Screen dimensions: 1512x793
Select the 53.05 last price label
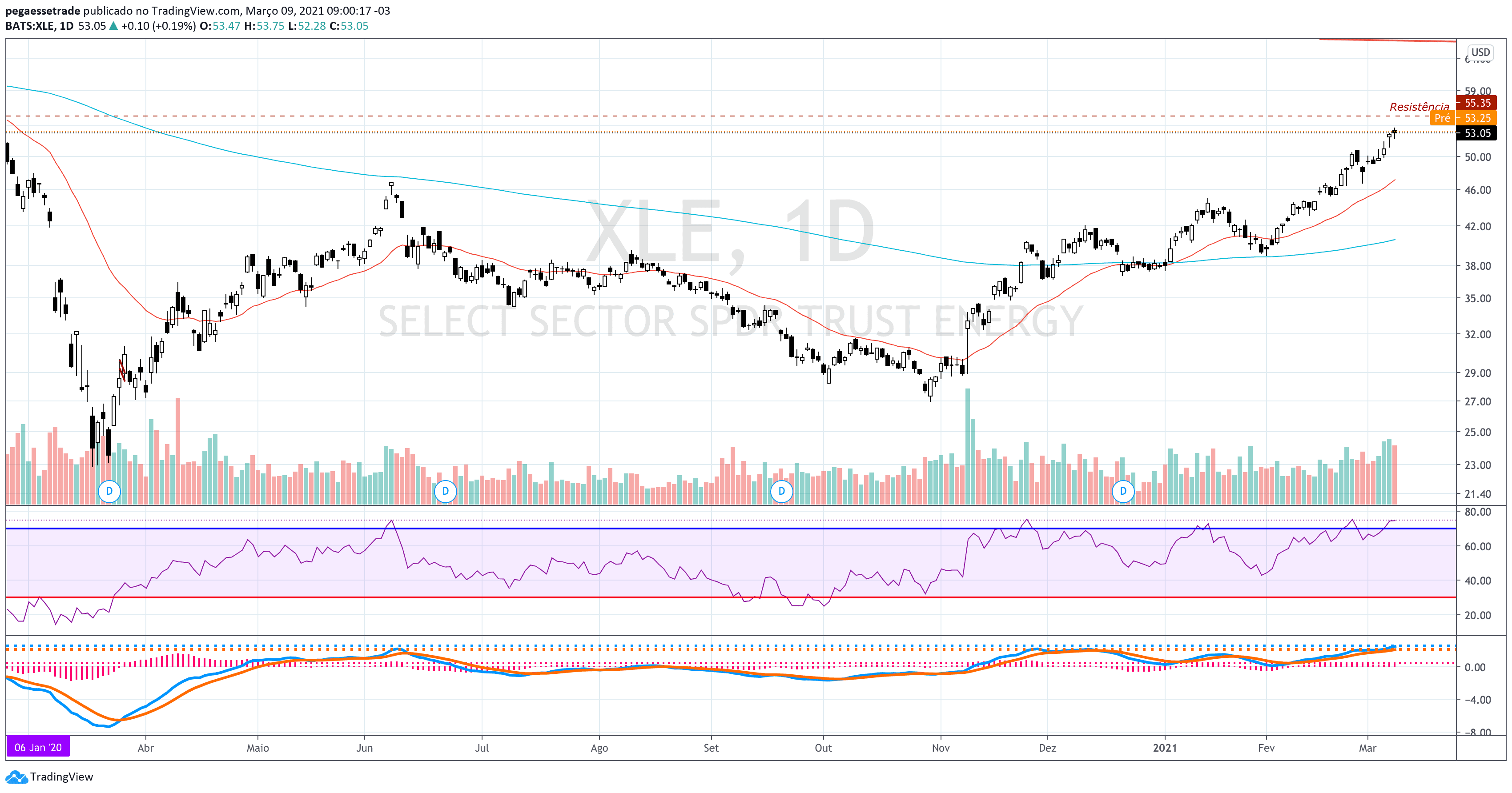coord(1477,133)
